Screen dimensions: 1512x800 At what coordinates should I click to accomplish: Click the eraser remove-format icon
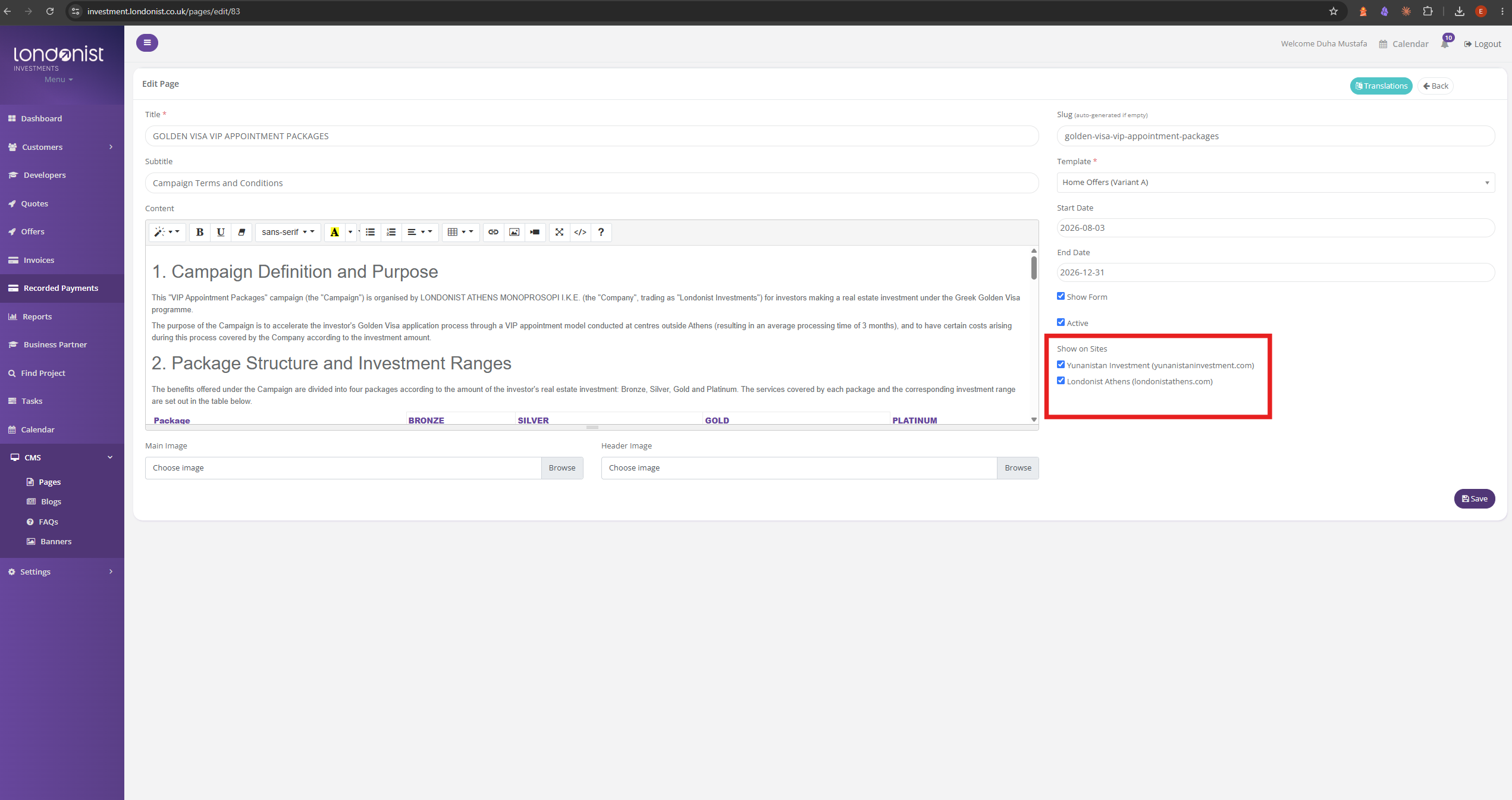241,232
